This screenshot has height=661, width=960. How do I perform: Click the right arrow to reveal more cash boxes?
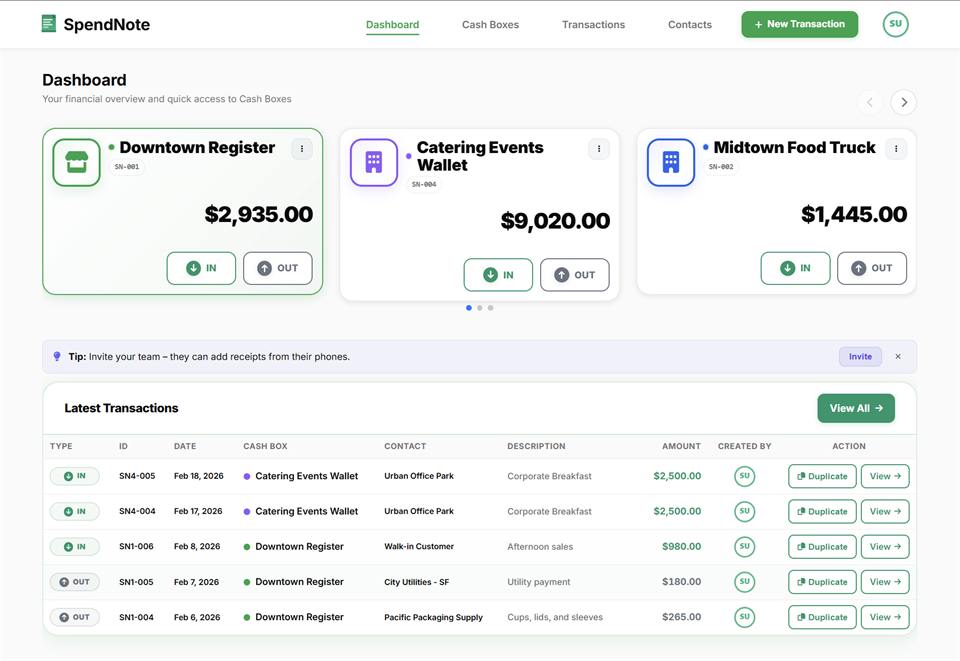pyautogui.click(x=903, y=101)
